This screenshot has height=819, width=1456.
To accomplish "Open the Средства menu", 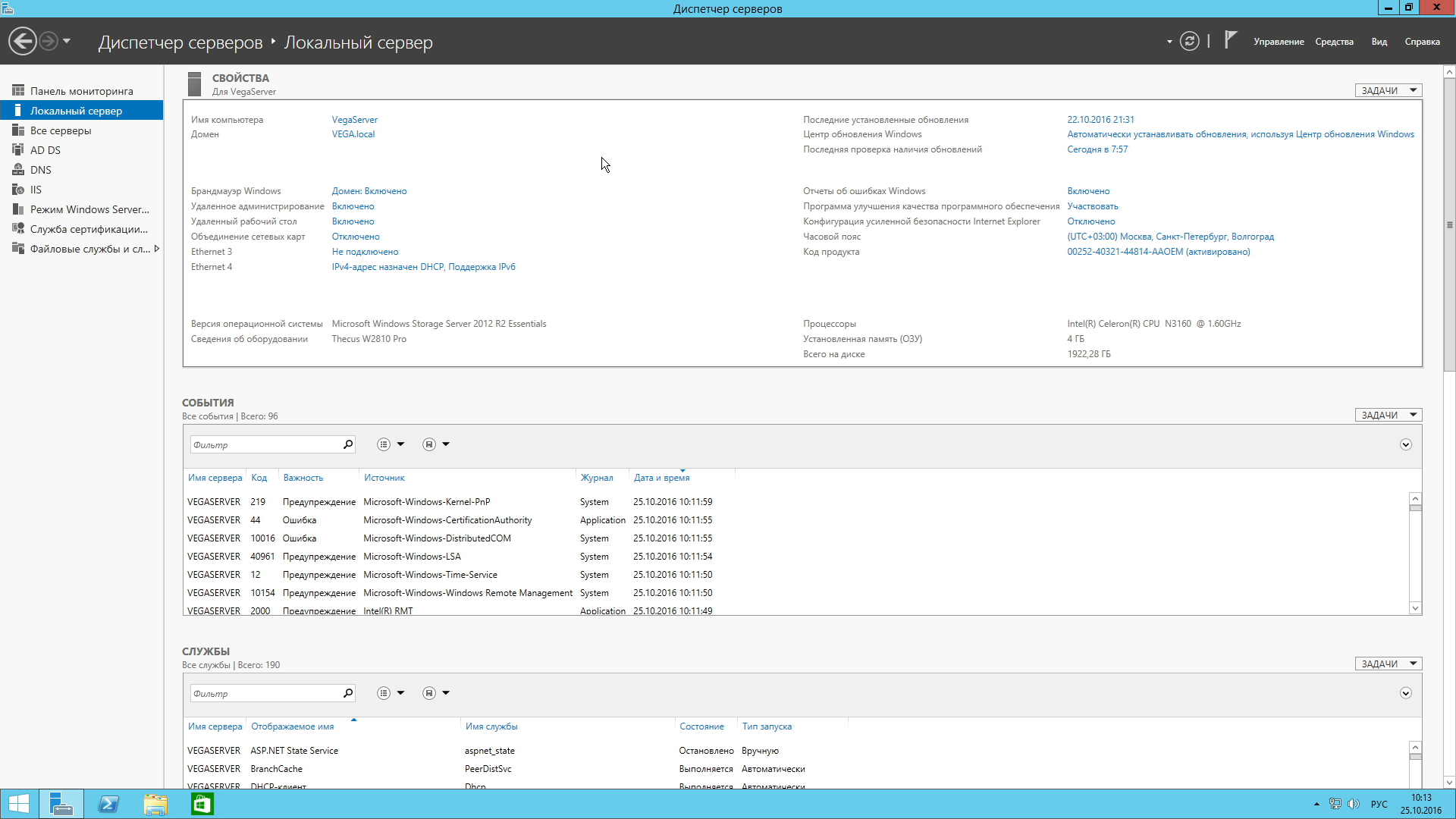I will click(1334, 42).
